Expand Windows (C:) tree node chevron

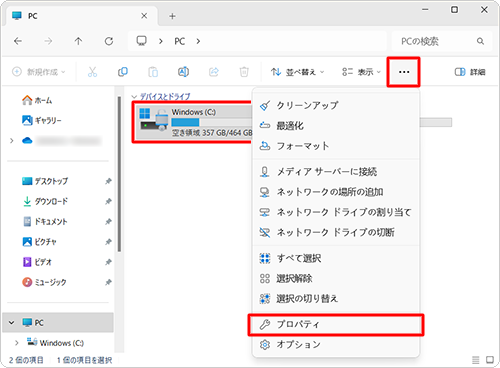tap(17, 343)
